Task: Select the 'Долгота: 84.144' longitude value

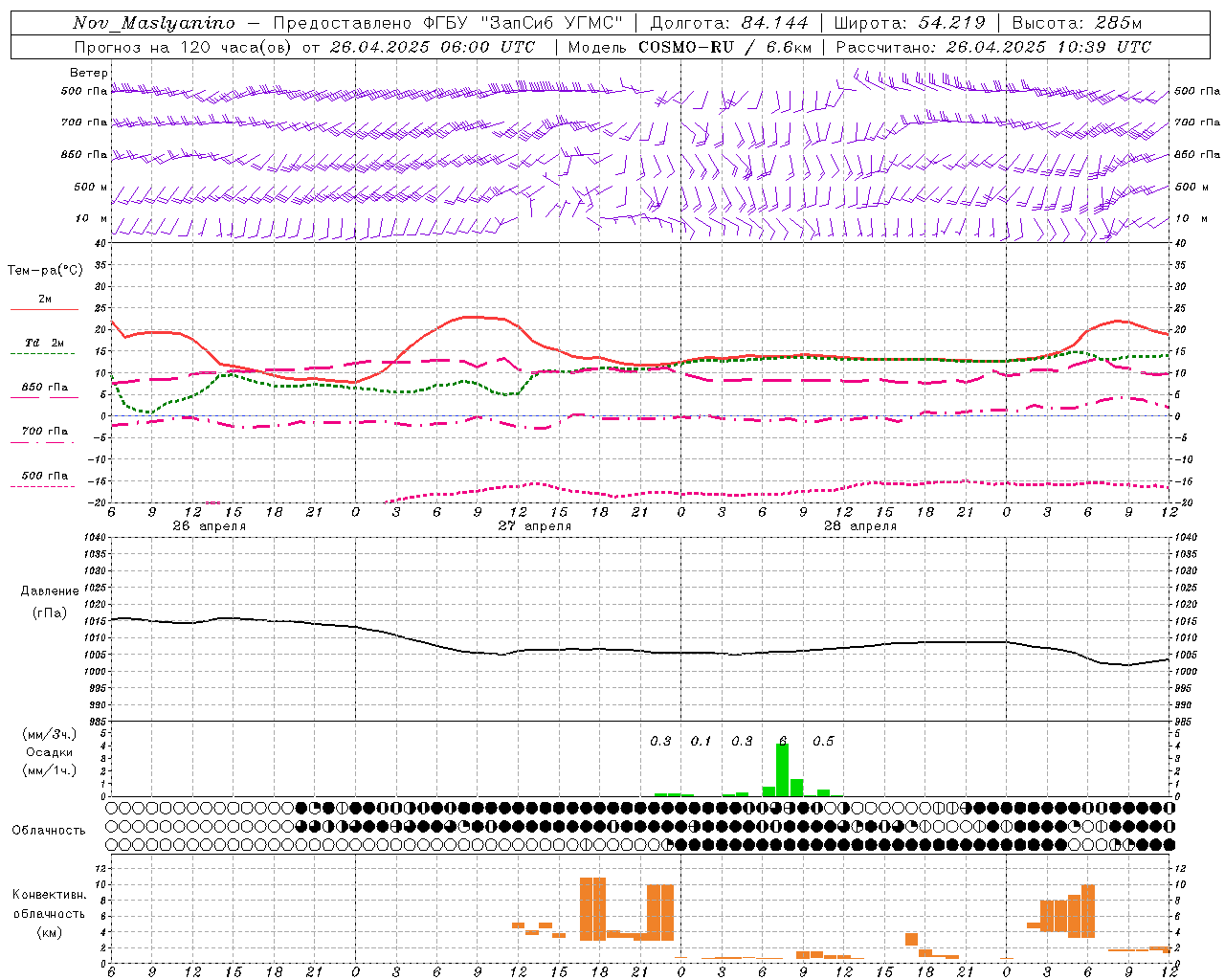Action: [729, 23]
